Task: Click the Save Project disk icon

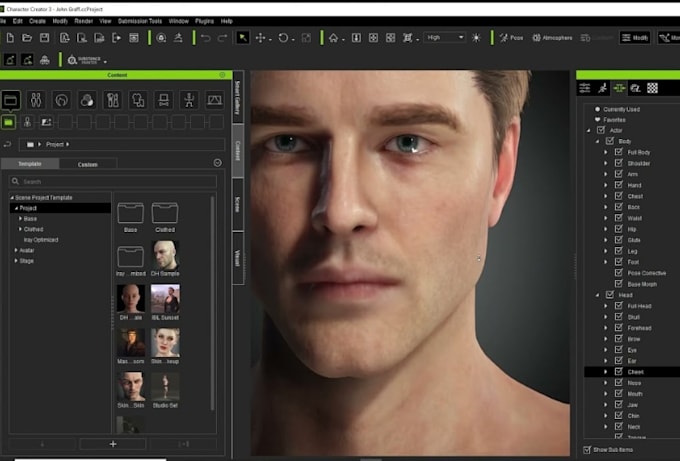Action: pos(44,38)
